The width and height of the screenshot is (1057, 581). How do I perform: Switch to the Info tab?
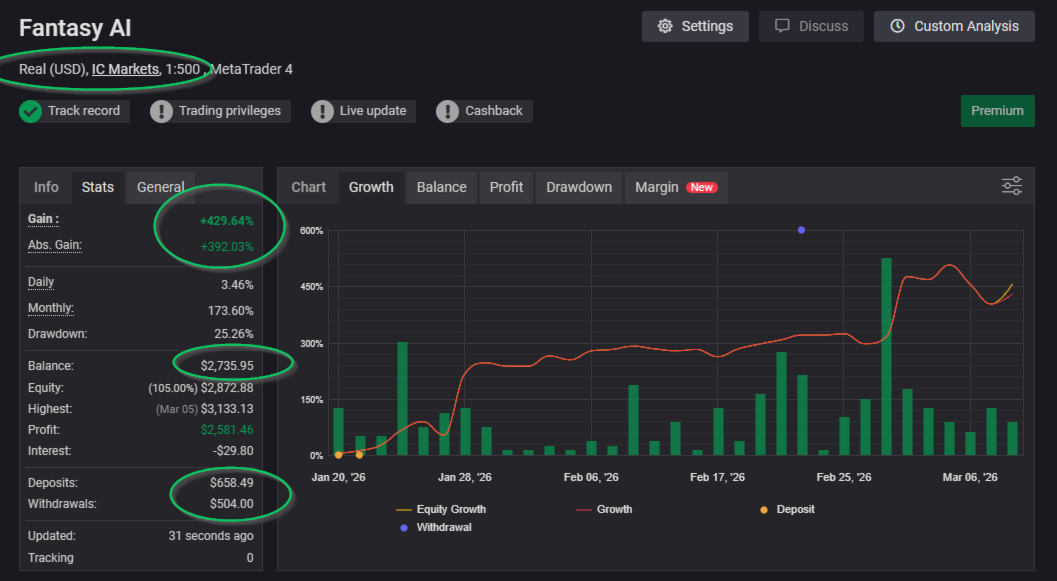click(x=46, y=187)
